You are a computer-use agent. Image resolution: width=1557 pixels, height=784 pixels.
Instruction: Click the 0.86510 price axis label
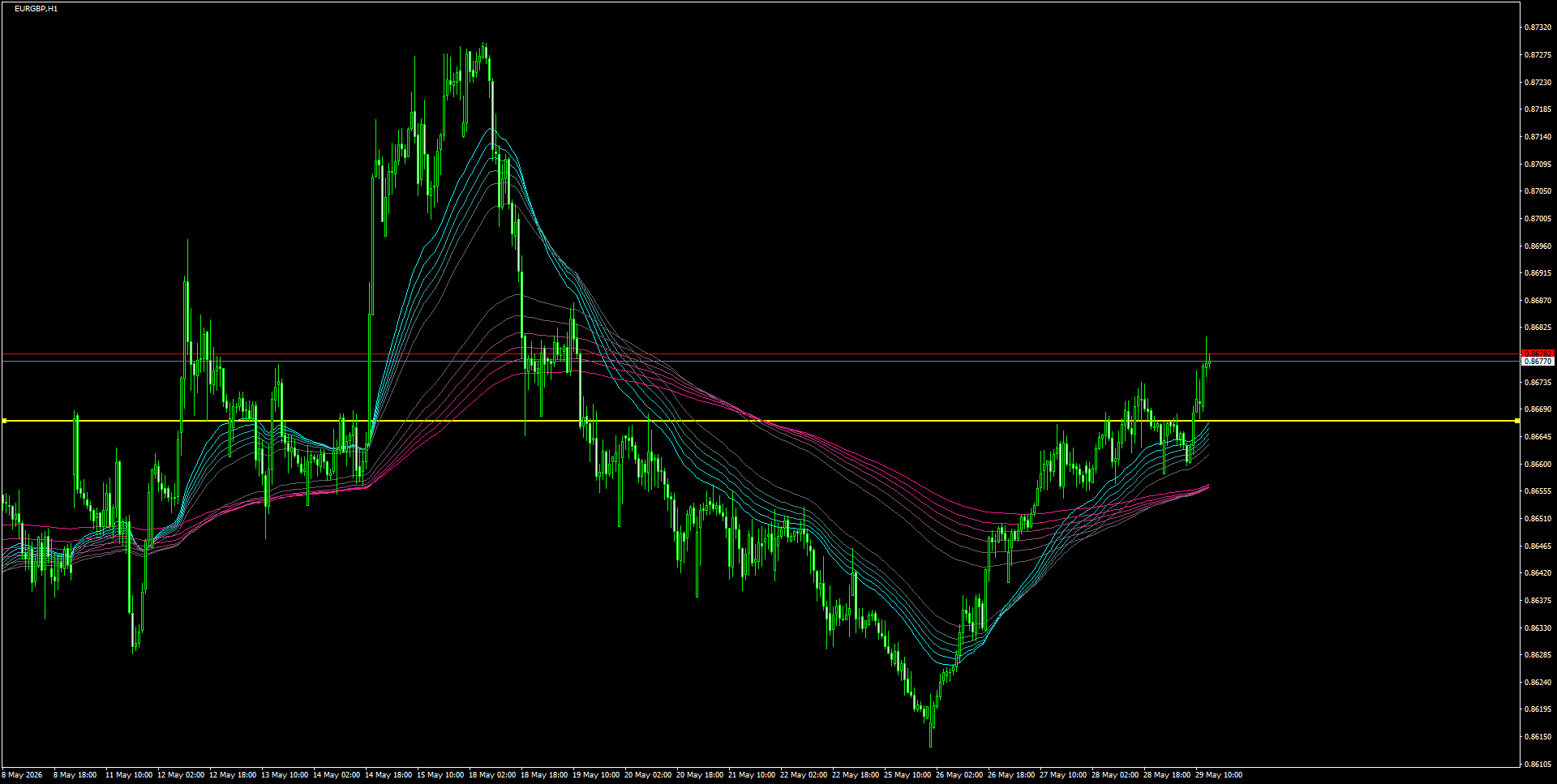pos(1538,519)
